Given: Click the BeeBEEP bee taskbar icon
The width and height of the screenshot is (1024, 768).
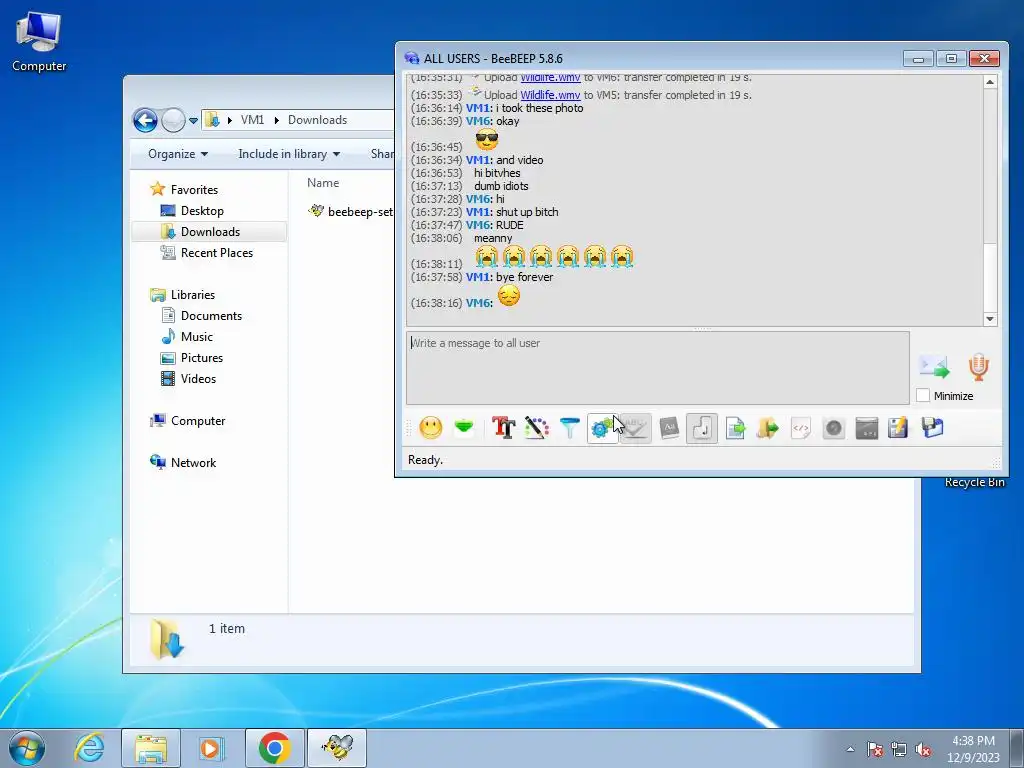Looking at the screenshot, I should click(x=337, y=748).
